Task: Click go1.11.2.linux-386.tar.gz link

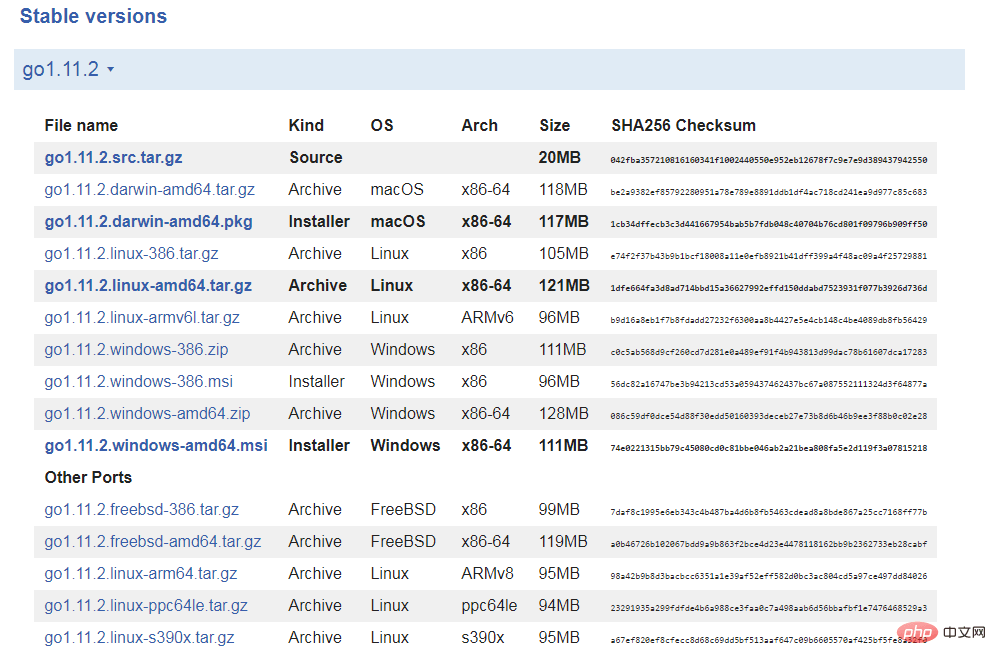Action: click(131, 253)
